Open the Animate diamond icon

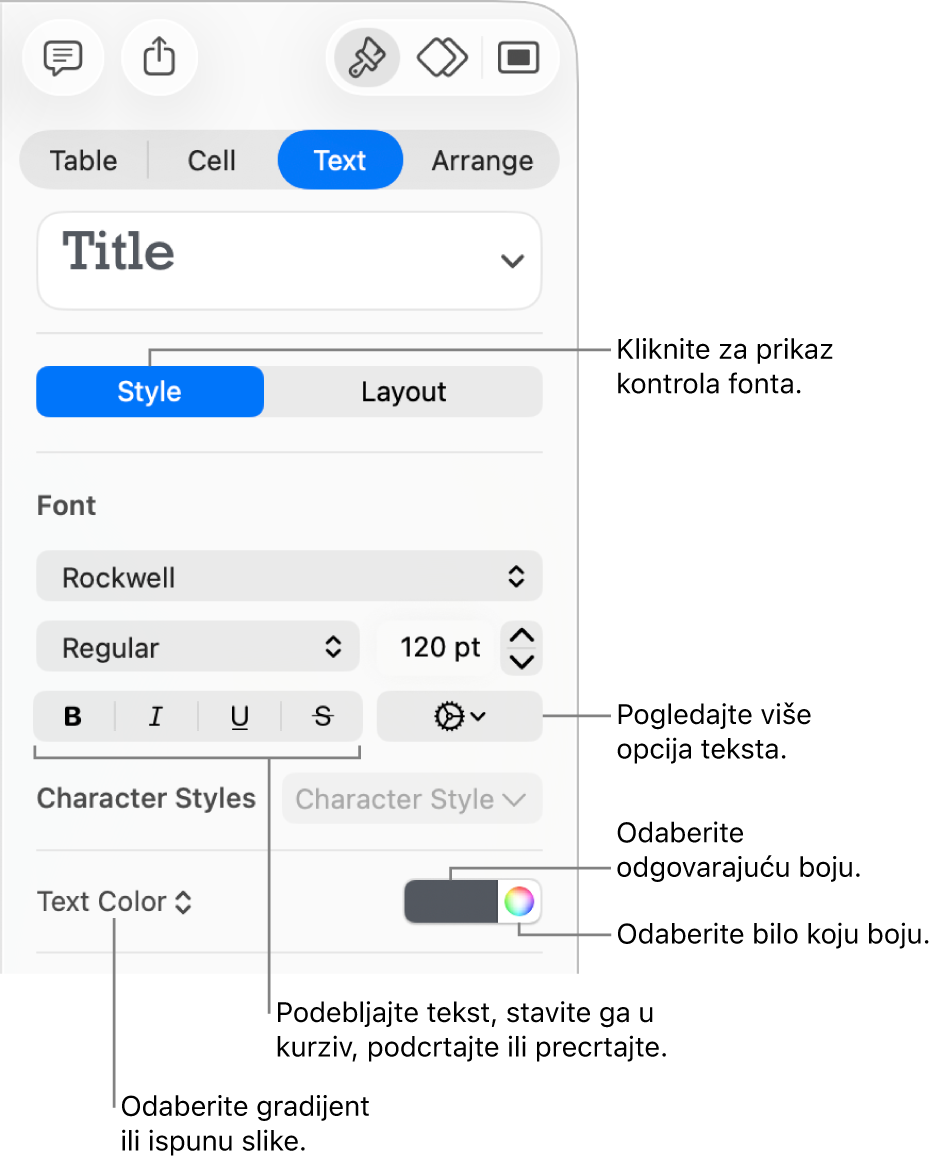click(442, 58)
